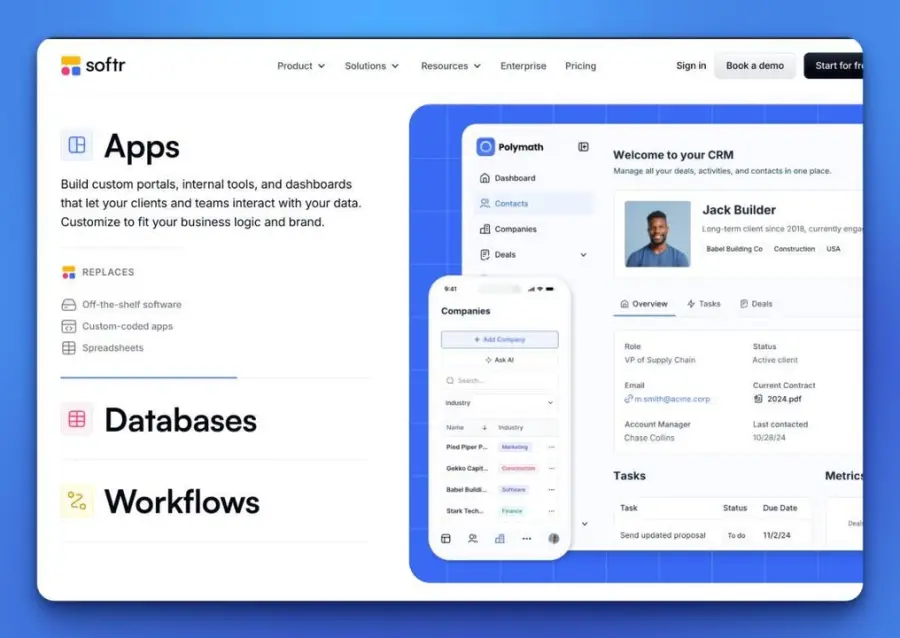The height and width of the screenshot is (638, 900).
Task: Click the small Softr icon beside REPLACES
Action: pos(68,272)
